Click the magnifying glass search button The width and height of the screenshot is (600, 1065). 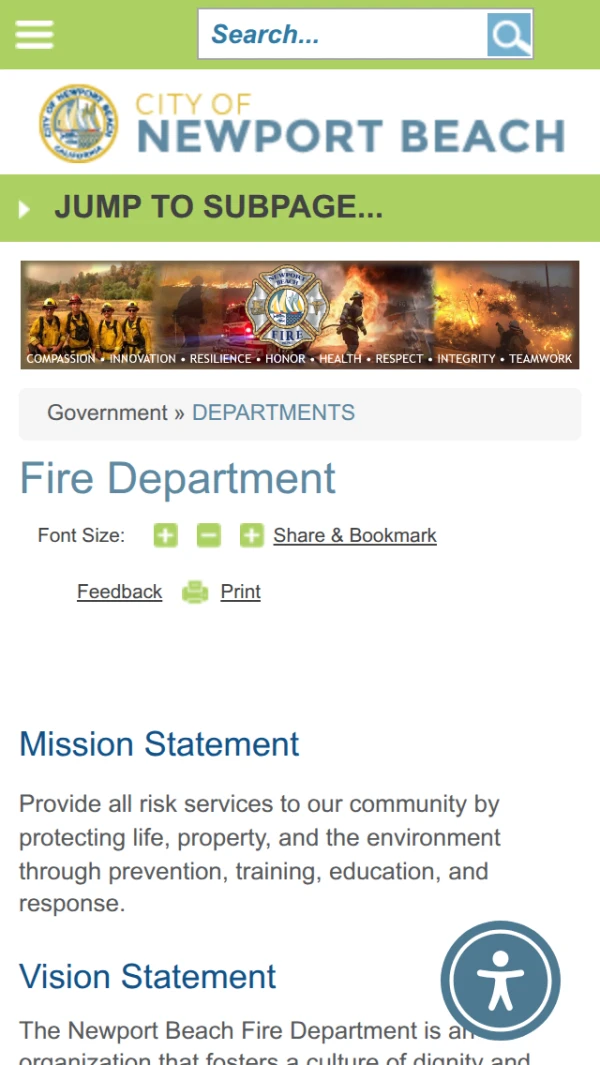coord(509,34)
